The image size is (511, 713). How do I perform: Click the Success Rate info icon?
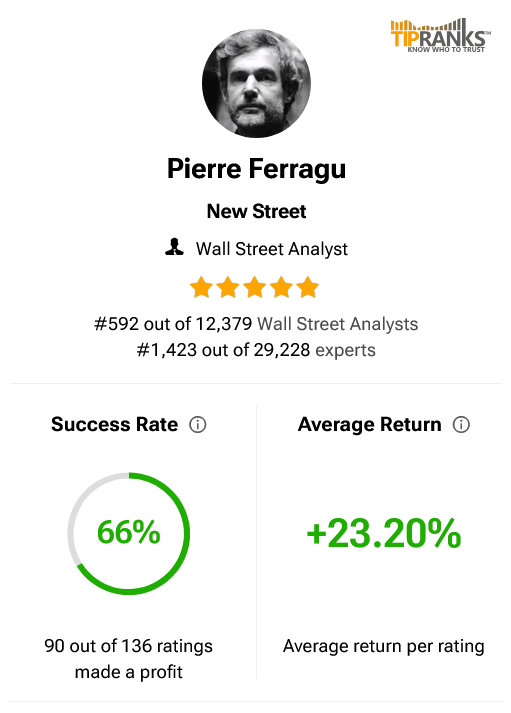point(198,425)
